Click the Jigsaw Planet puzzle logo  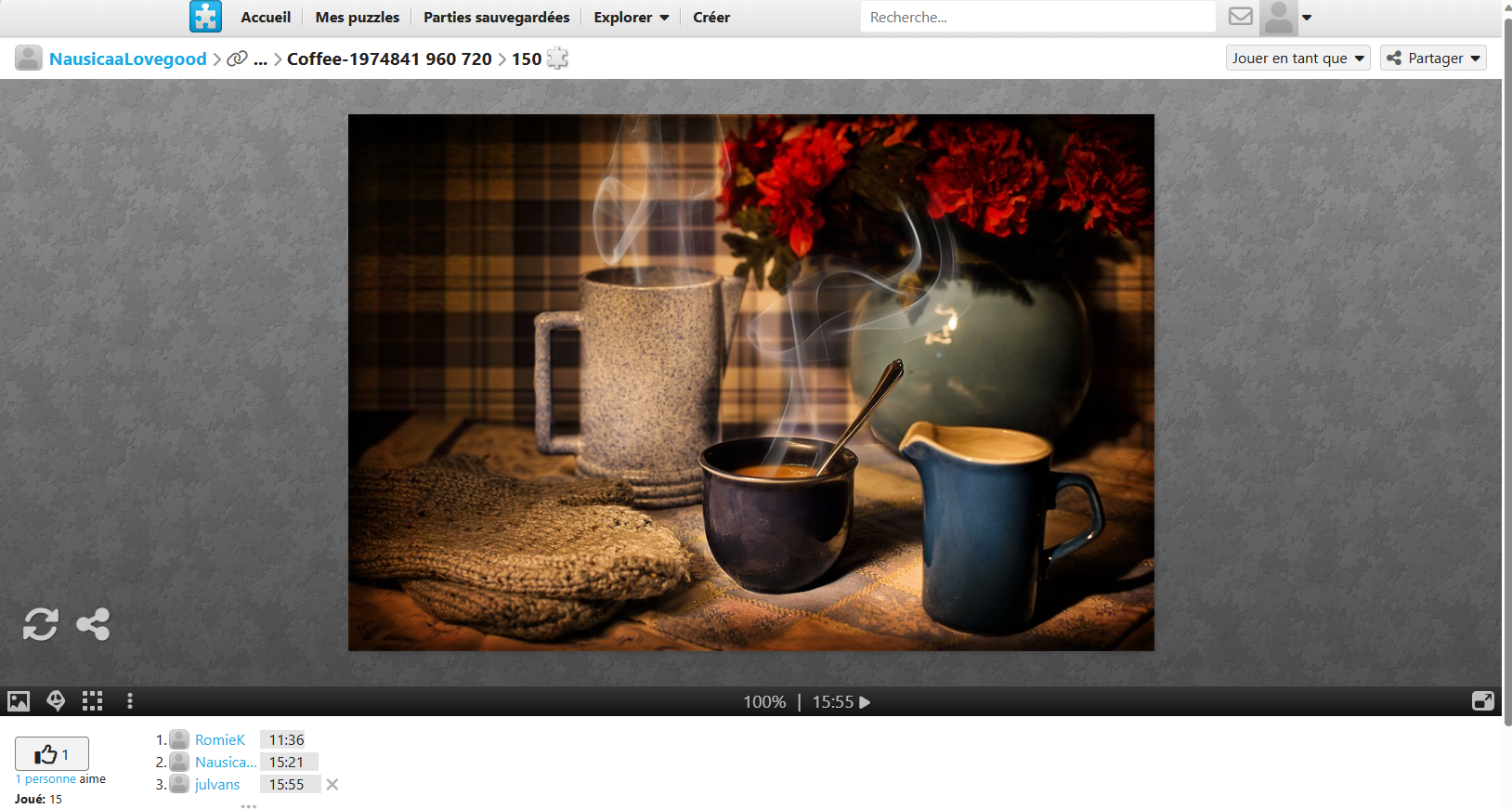click(x=205, y=17)
